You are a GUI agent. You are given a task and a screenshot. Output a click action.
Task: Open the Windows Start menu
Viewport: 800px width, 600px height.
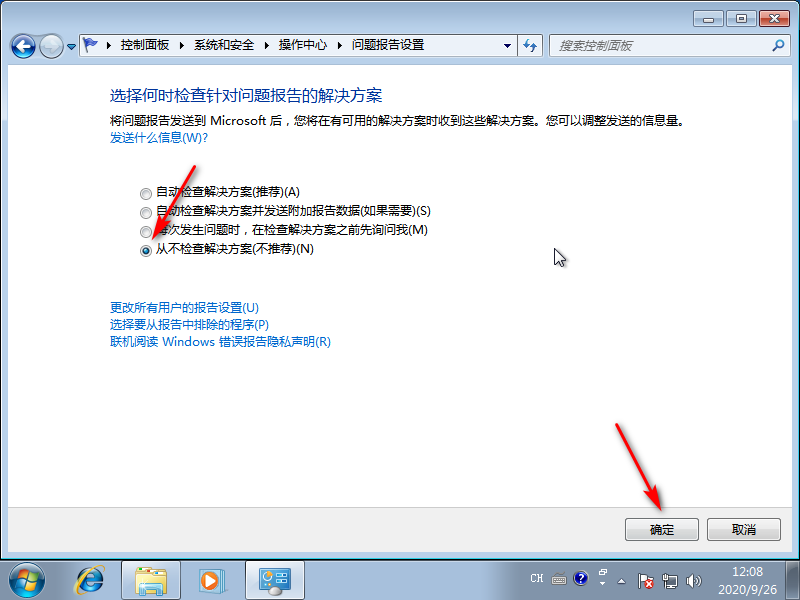tap(25, 580)
